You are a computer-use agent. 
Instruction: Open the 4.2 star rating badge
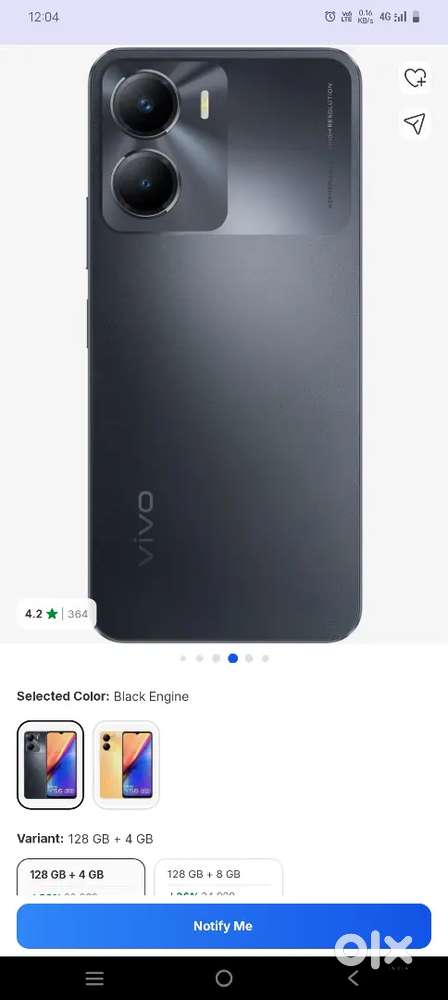[56, 614]
